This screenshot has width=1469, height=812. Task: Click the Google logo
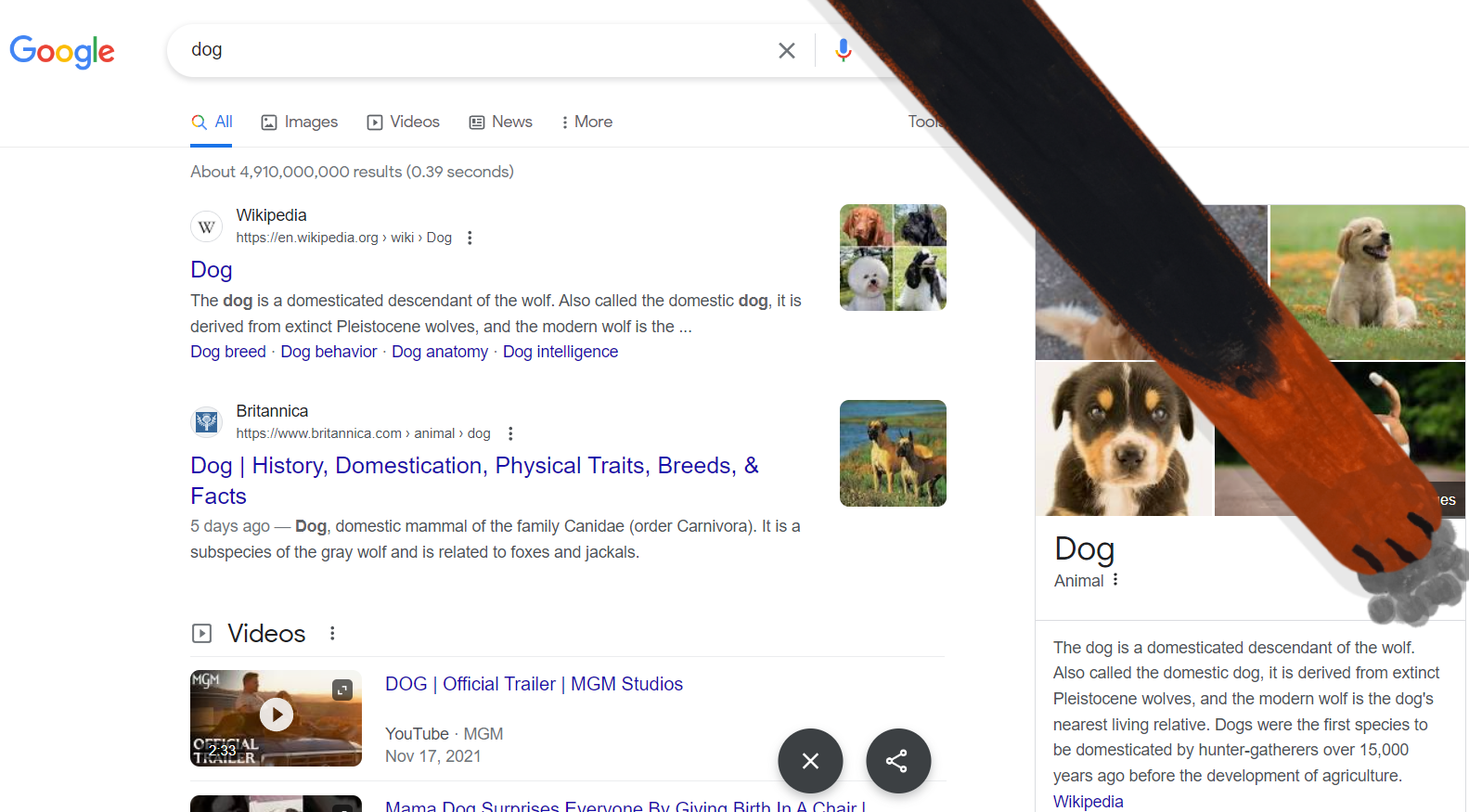(62, 51)
